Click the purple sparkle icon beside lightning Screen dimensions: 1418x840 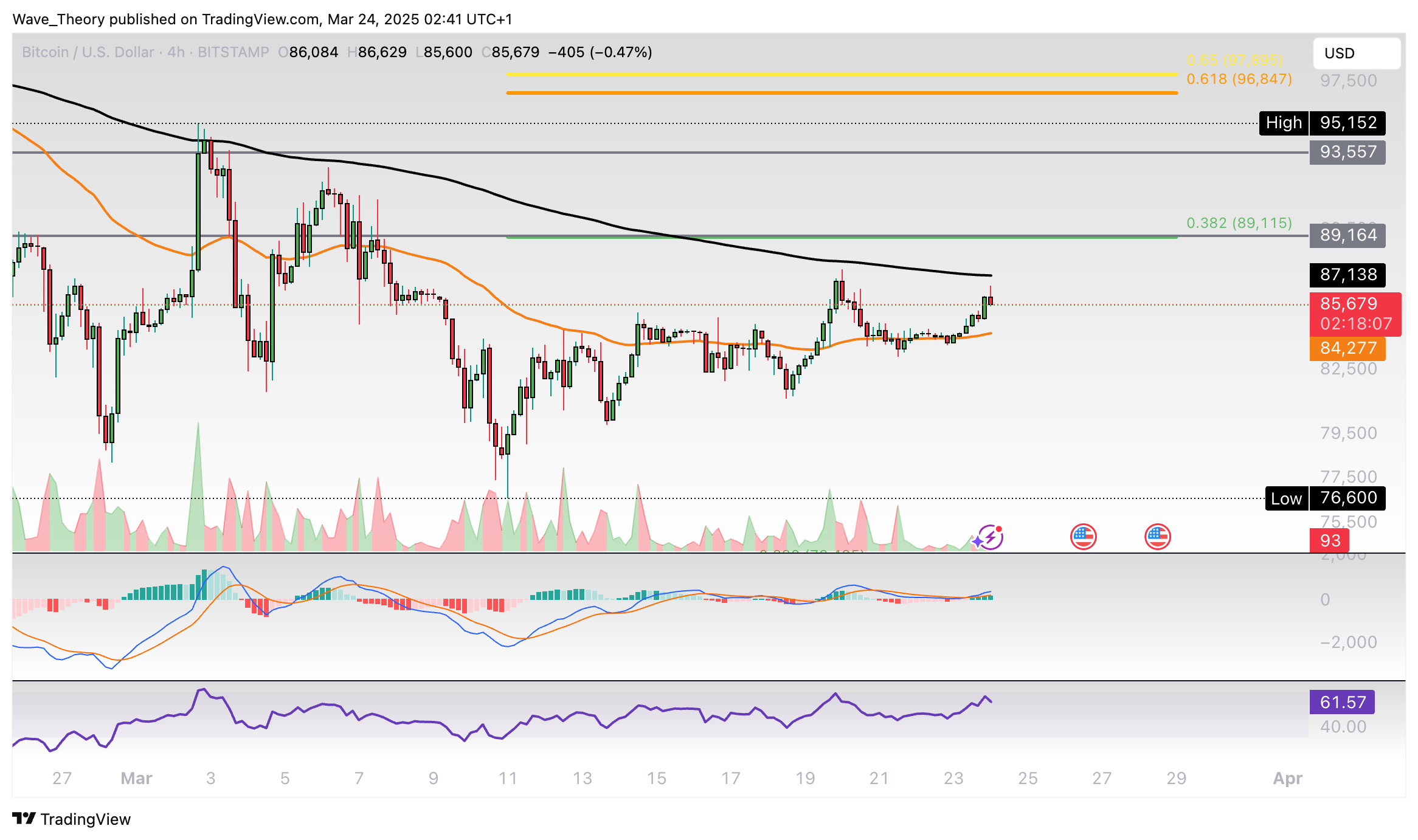[977, 541]
